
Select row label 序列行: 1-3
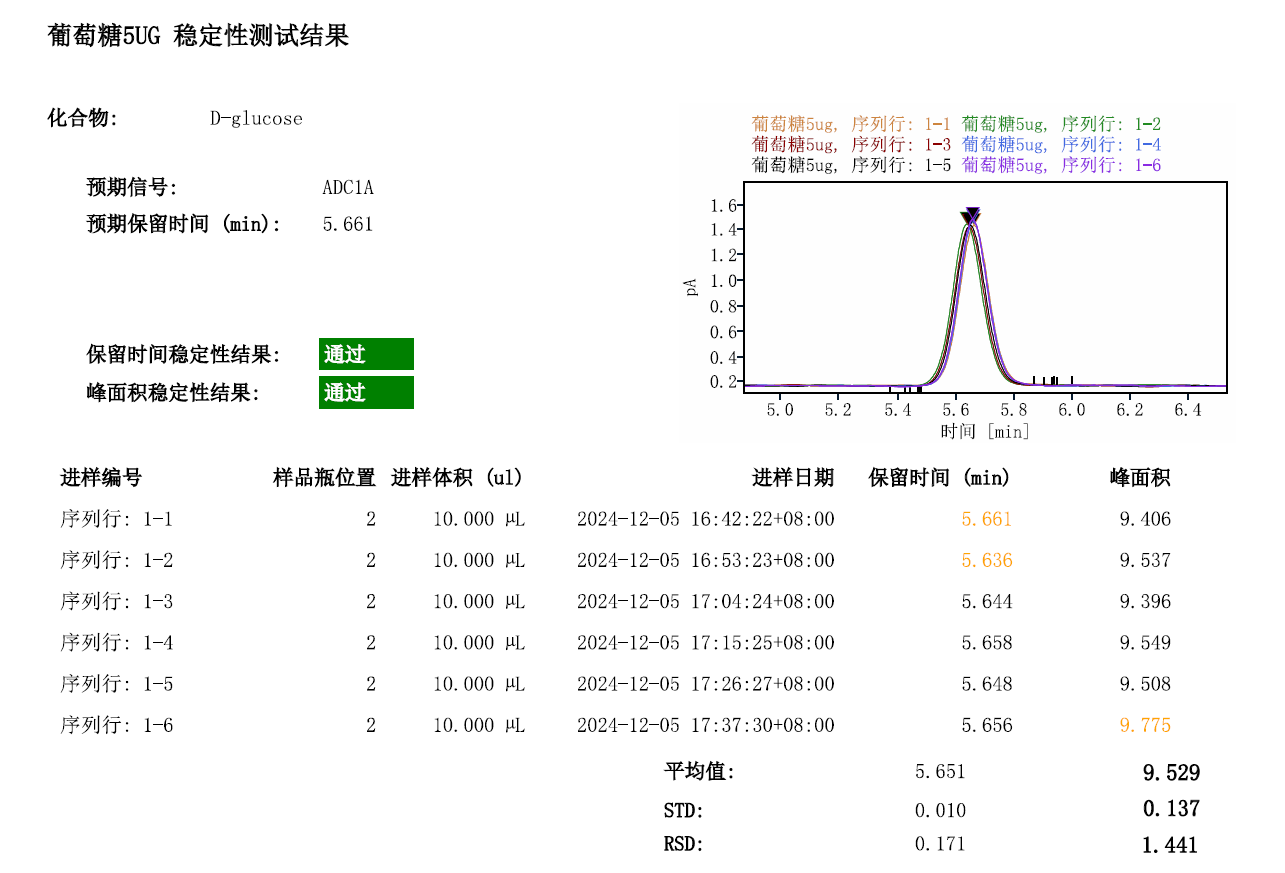[117, 602]
